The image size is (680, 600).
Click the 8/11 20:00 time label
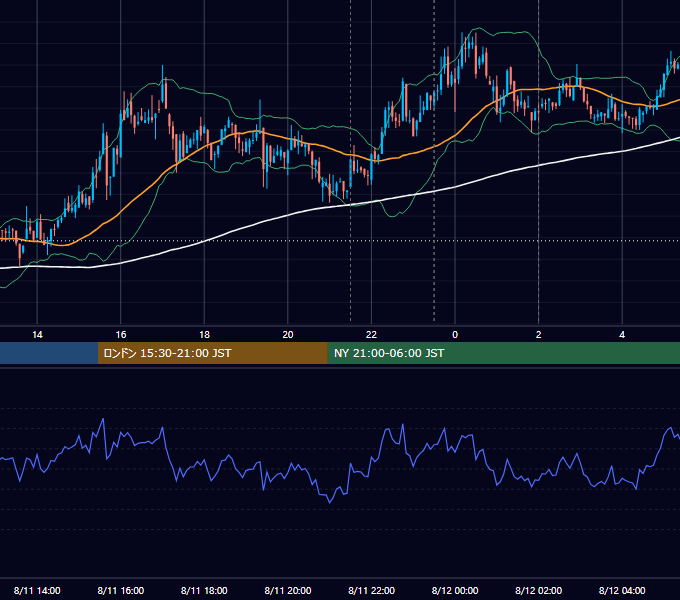pos(288,590)
